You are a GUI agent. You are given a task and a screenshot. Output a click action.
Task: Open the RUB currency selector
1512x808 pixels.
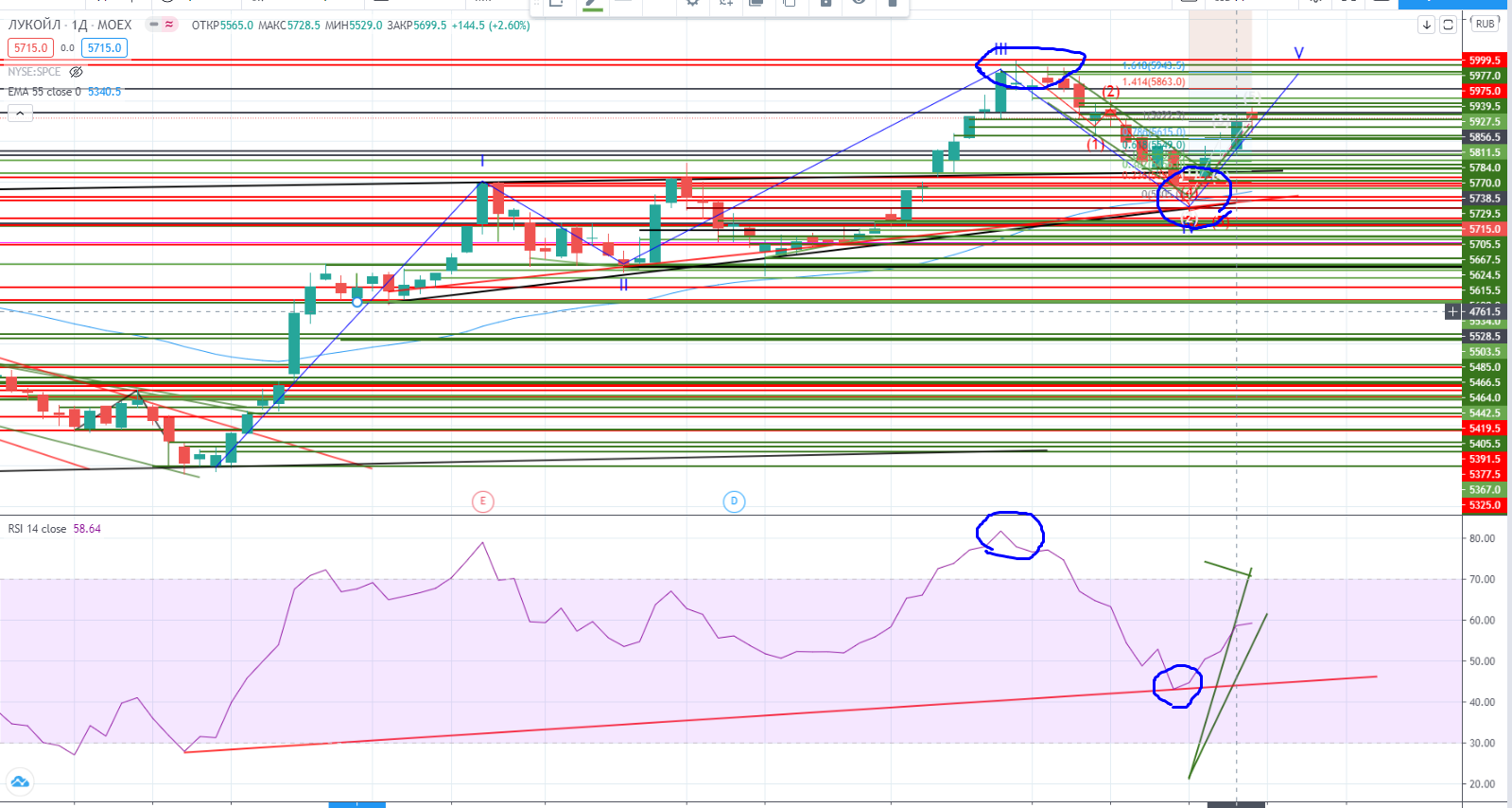coord(1485,24)
